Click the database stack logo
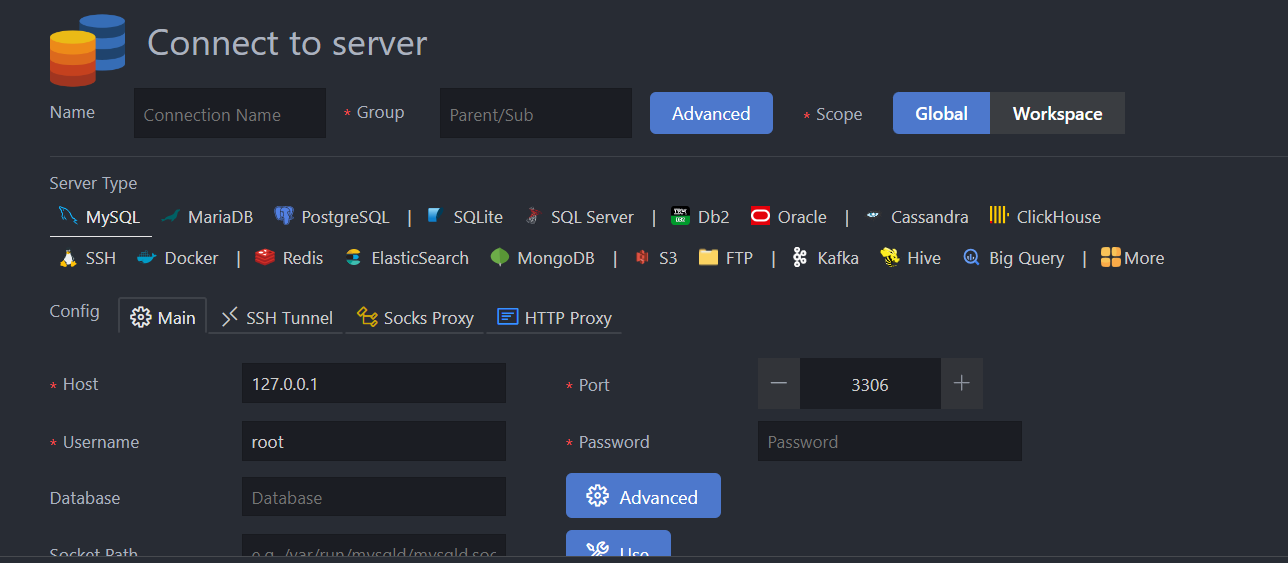Image resolution: width=1288 pixels, height=563 pixels. pyautogui.click(x=87, y=50)
